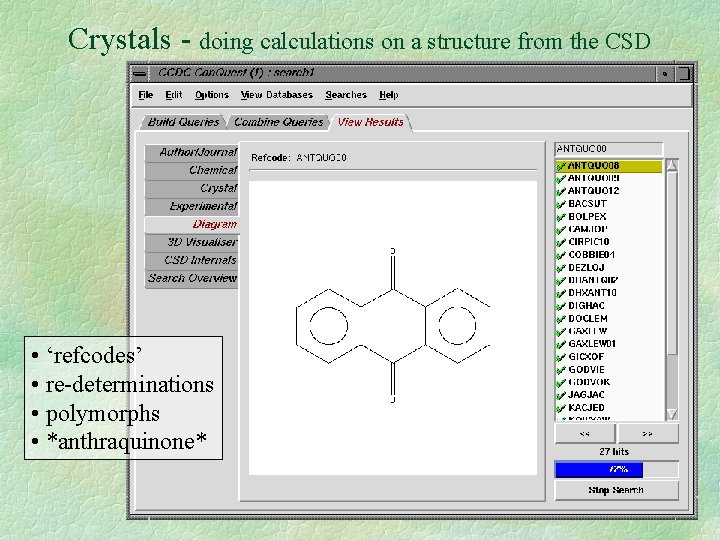
Task: Open the 3D Visualiser pane
Action: [x=192, y=242]
